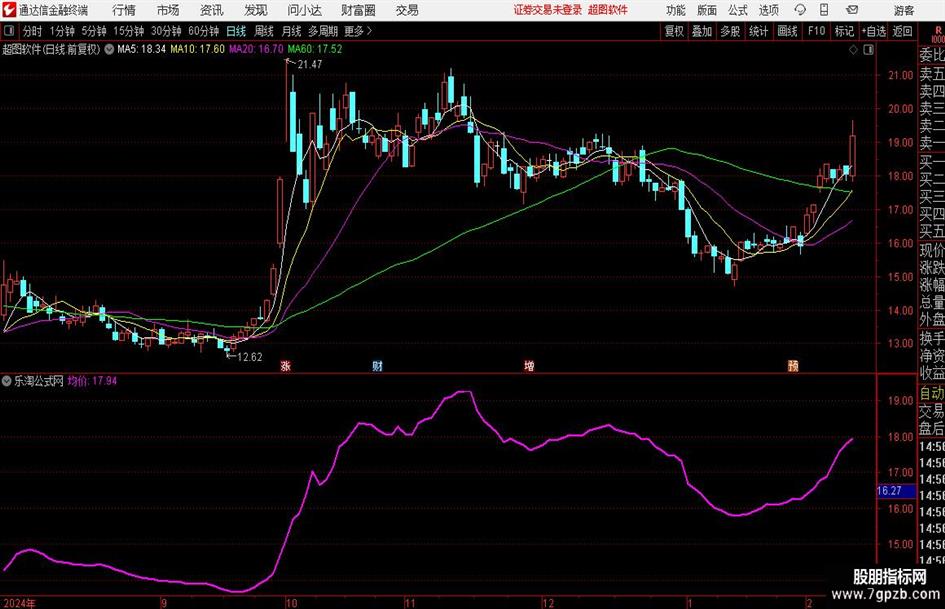Click the 均价: 17.94 indicator value
Screen dimensions: 945x609
tap(92, 381)
